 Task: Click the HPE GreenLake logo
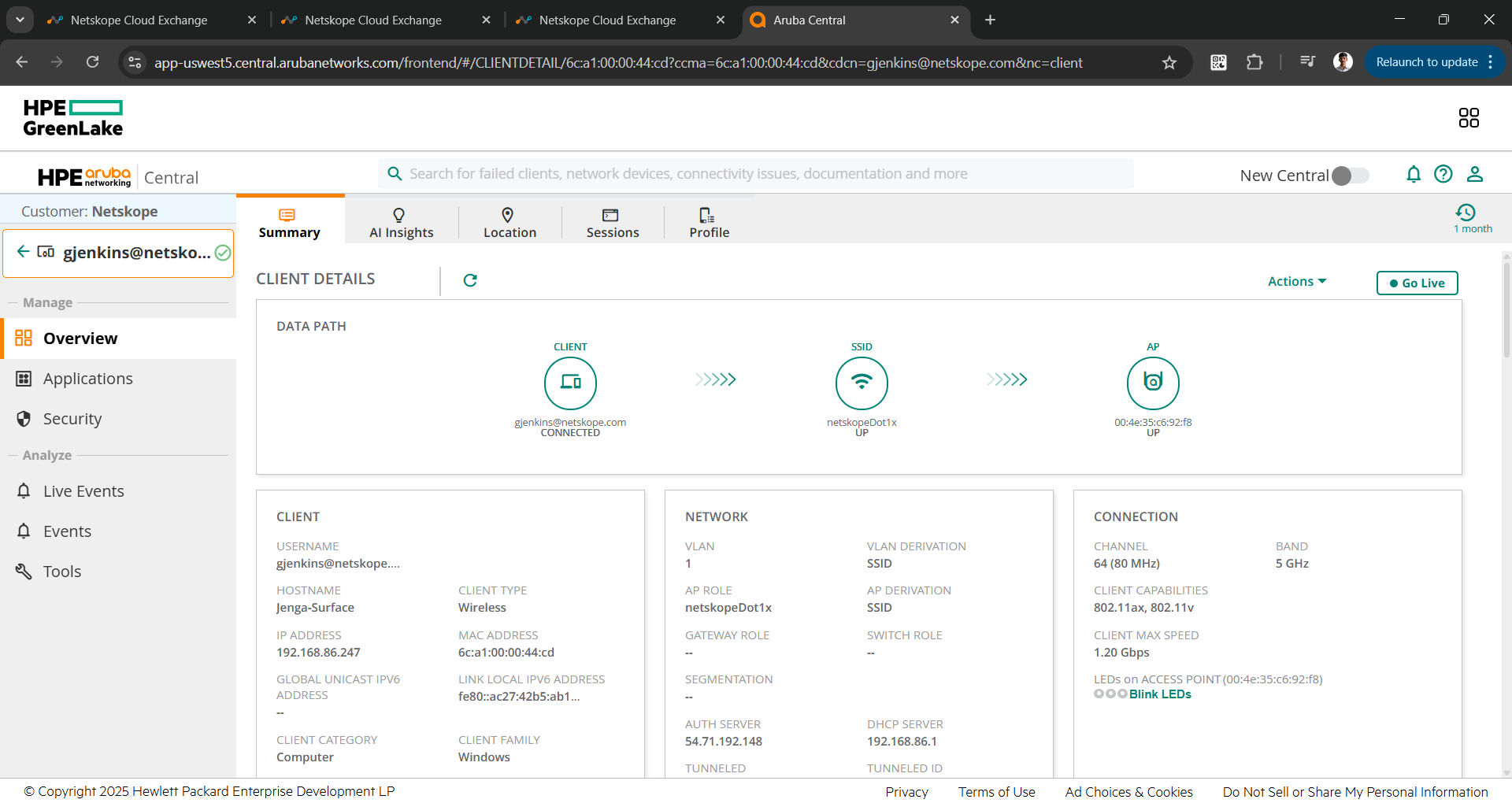click(x=73, y=118)
